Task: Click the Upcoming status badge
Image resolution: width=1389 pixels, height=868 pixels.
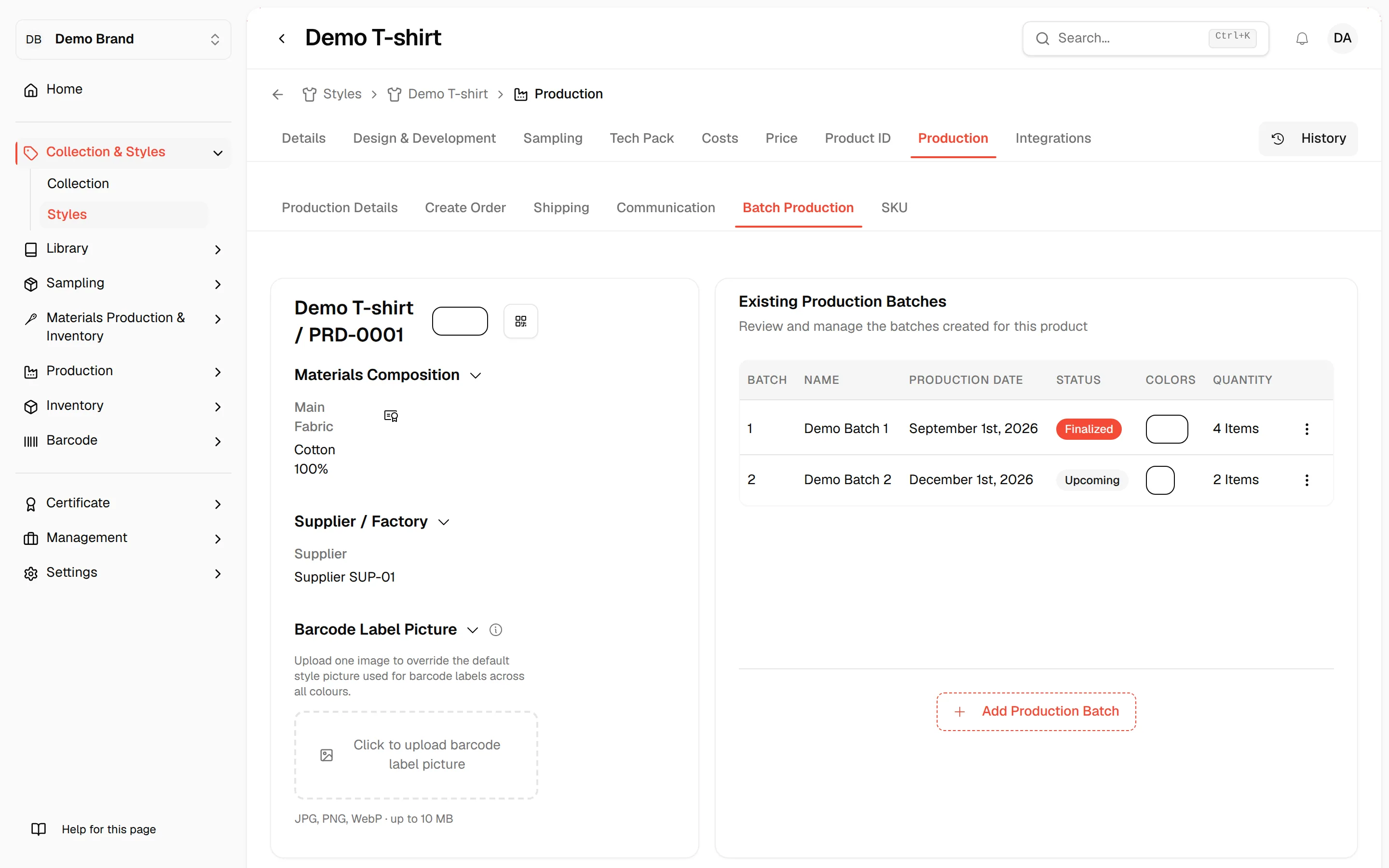Action: point(1092,480)
